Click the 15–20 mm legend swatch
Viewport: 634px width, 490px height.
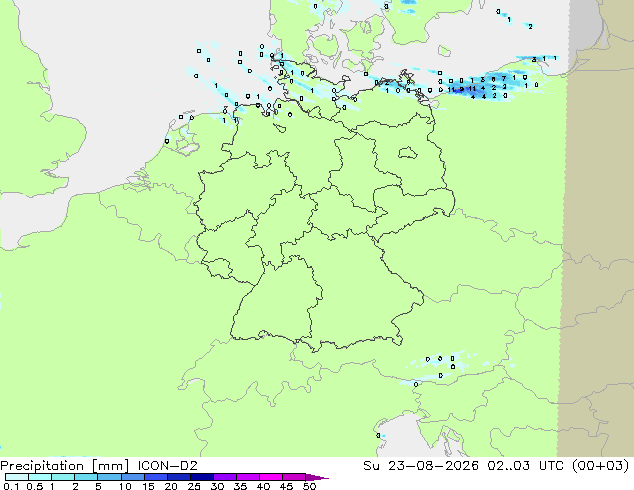tap(156, 477)
